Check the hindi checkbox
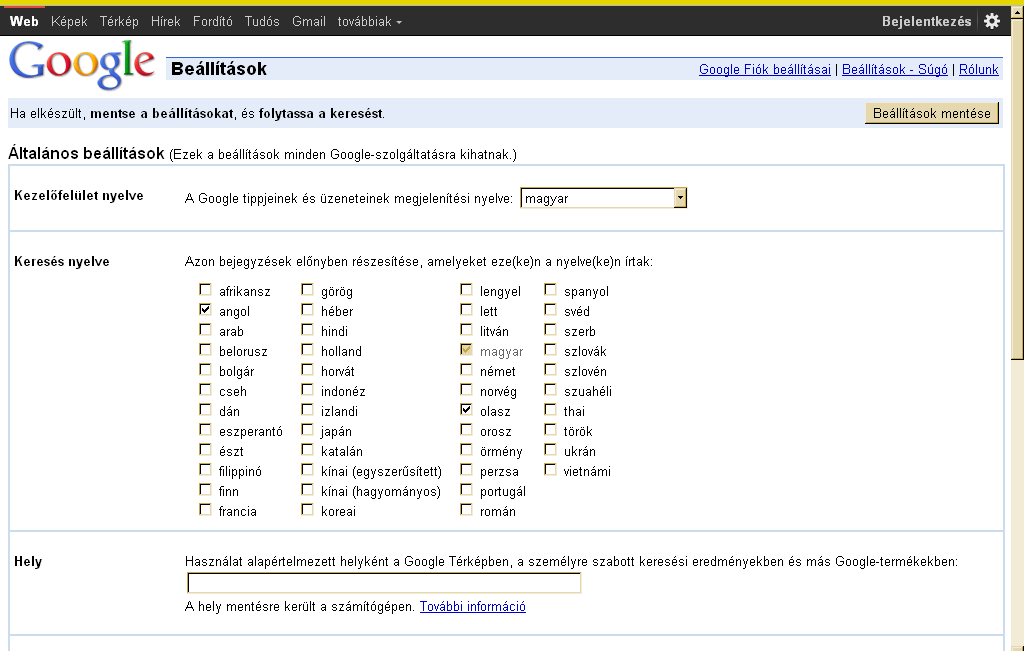 click(307, 329)
